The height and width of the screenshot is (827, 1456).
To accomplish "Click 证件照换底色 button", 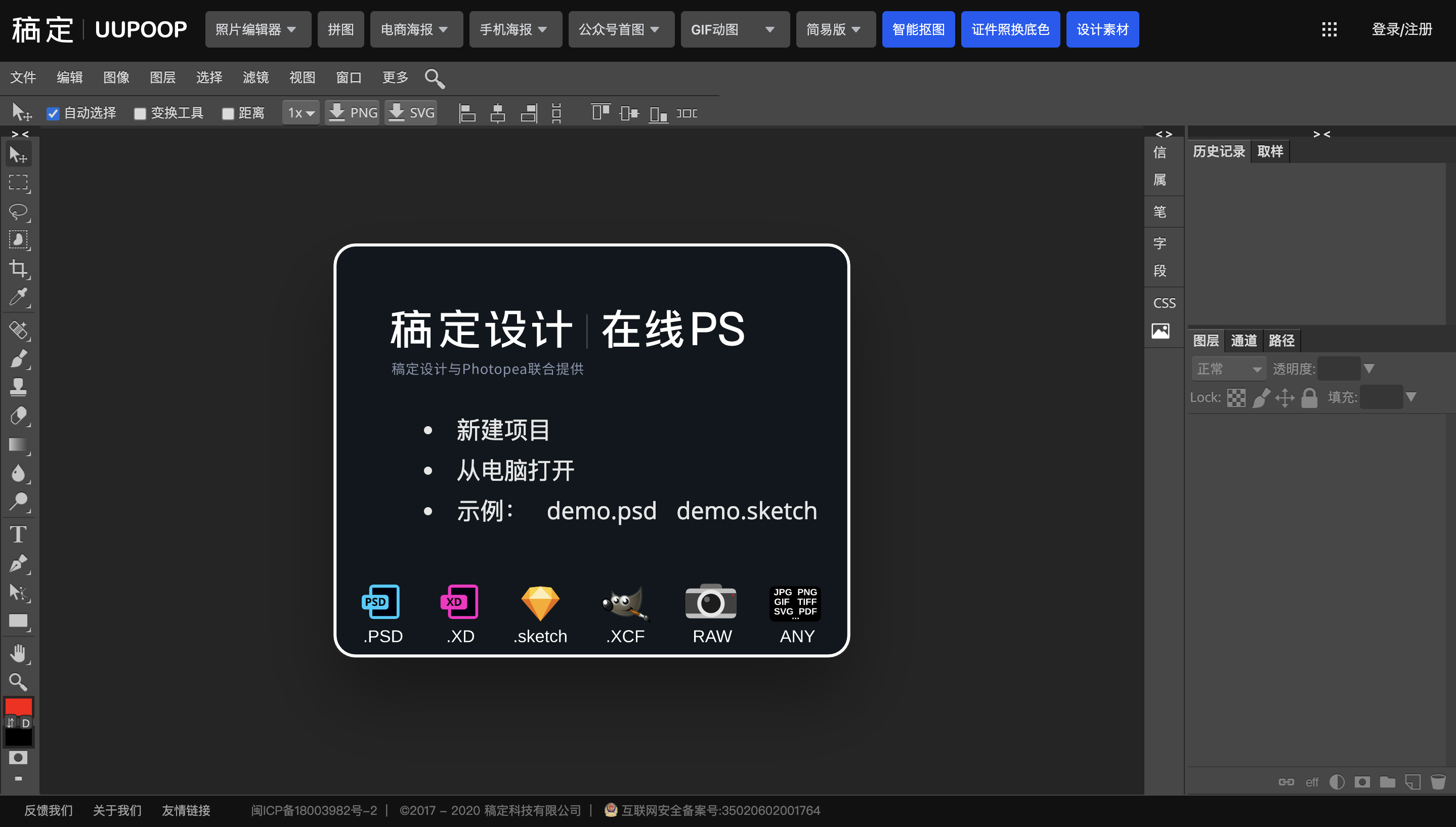I will (1010, 29).
